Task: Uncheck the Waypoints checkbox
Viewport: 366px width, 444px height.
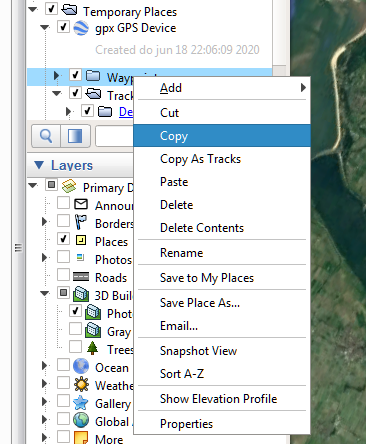Action: pos(75,75)
